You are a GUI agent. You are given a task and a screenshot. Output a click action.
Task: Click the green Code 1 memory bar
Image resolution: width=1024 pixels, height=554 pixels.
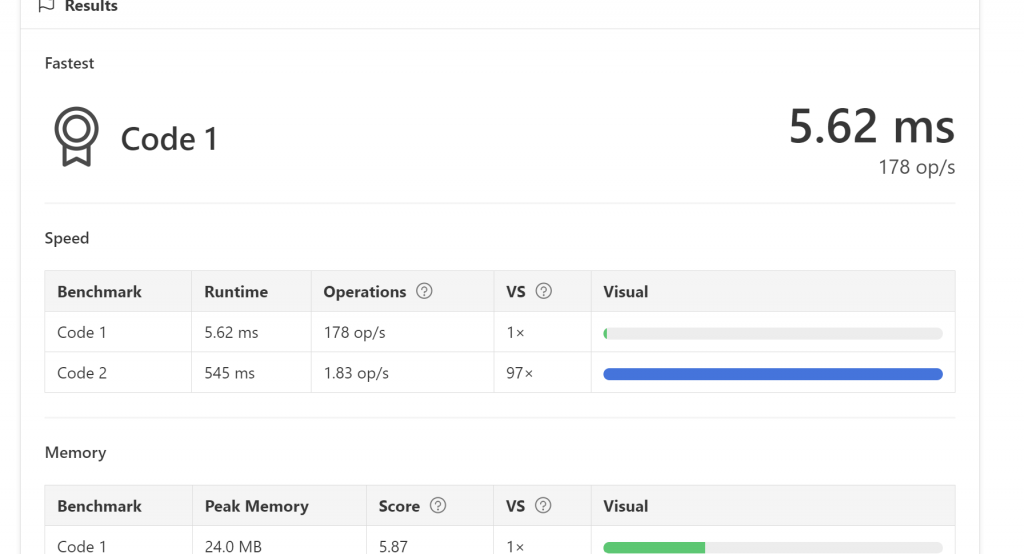pyautogui.click(x=654, y=547)
